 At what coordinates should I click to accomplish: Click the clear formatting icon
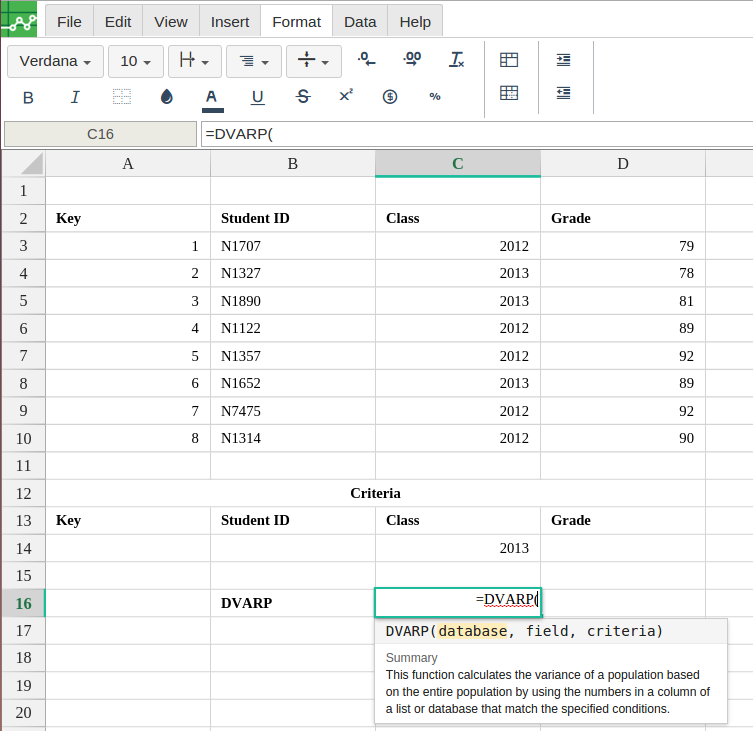457,61
